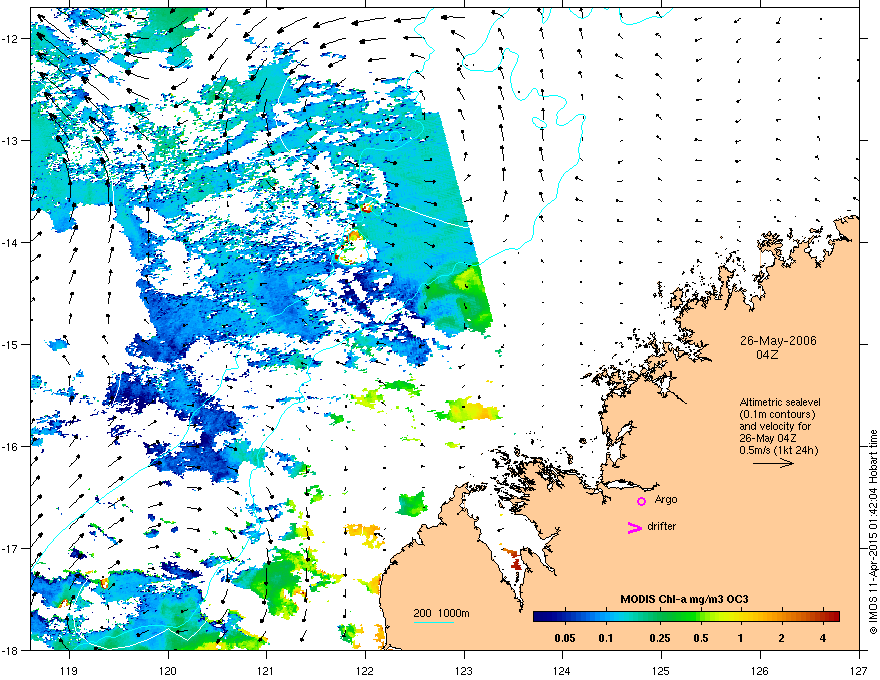Click the Chl-a color bar at 4
Image resolution: width=880 pixels, height=680 pixels.
click(x=823, y=617)
